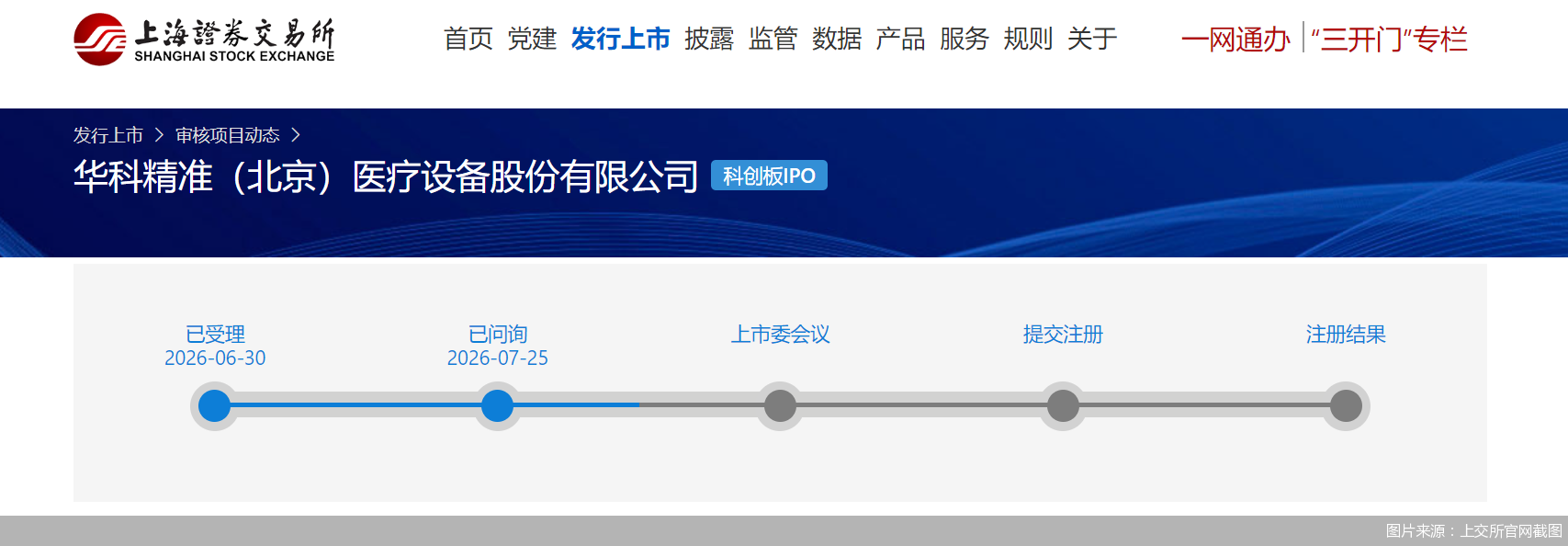Click the Shanghai Stock Exchange logo
Viewport: 1568px width, 546px height.
click(204, 40)
